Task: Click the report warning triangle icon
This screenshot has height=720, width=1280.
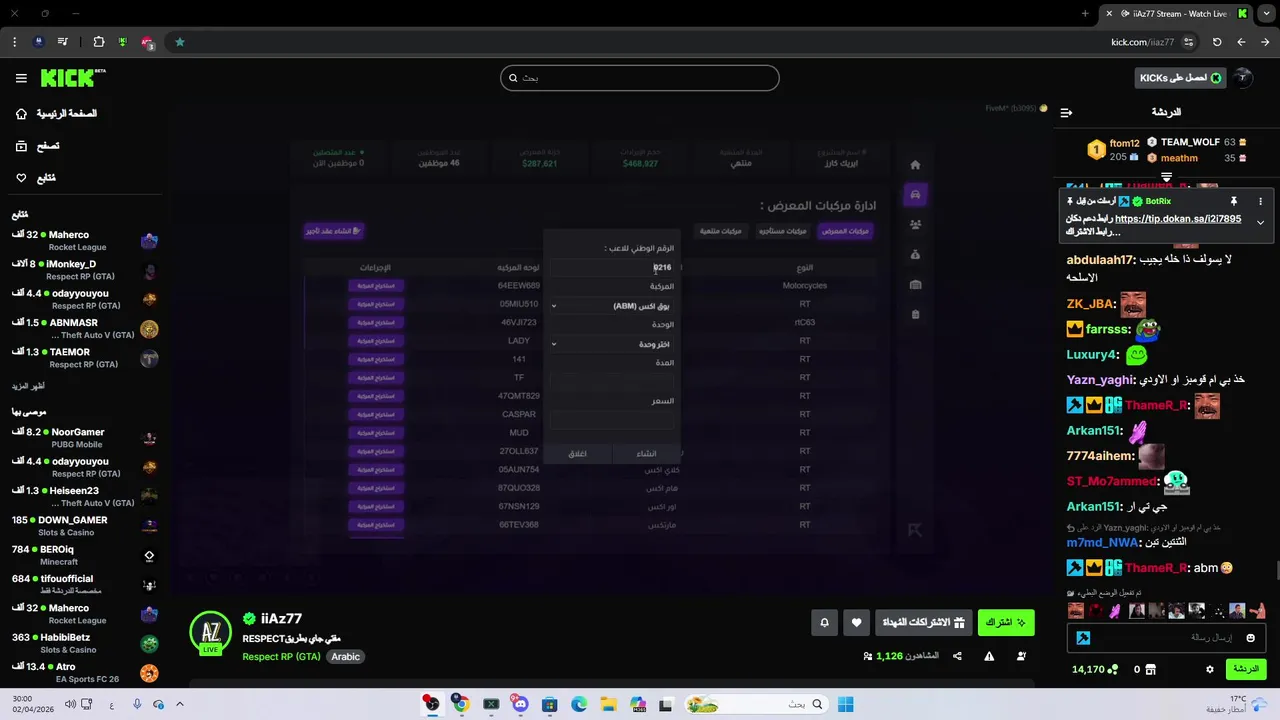Action: click(x=989, y=656)
